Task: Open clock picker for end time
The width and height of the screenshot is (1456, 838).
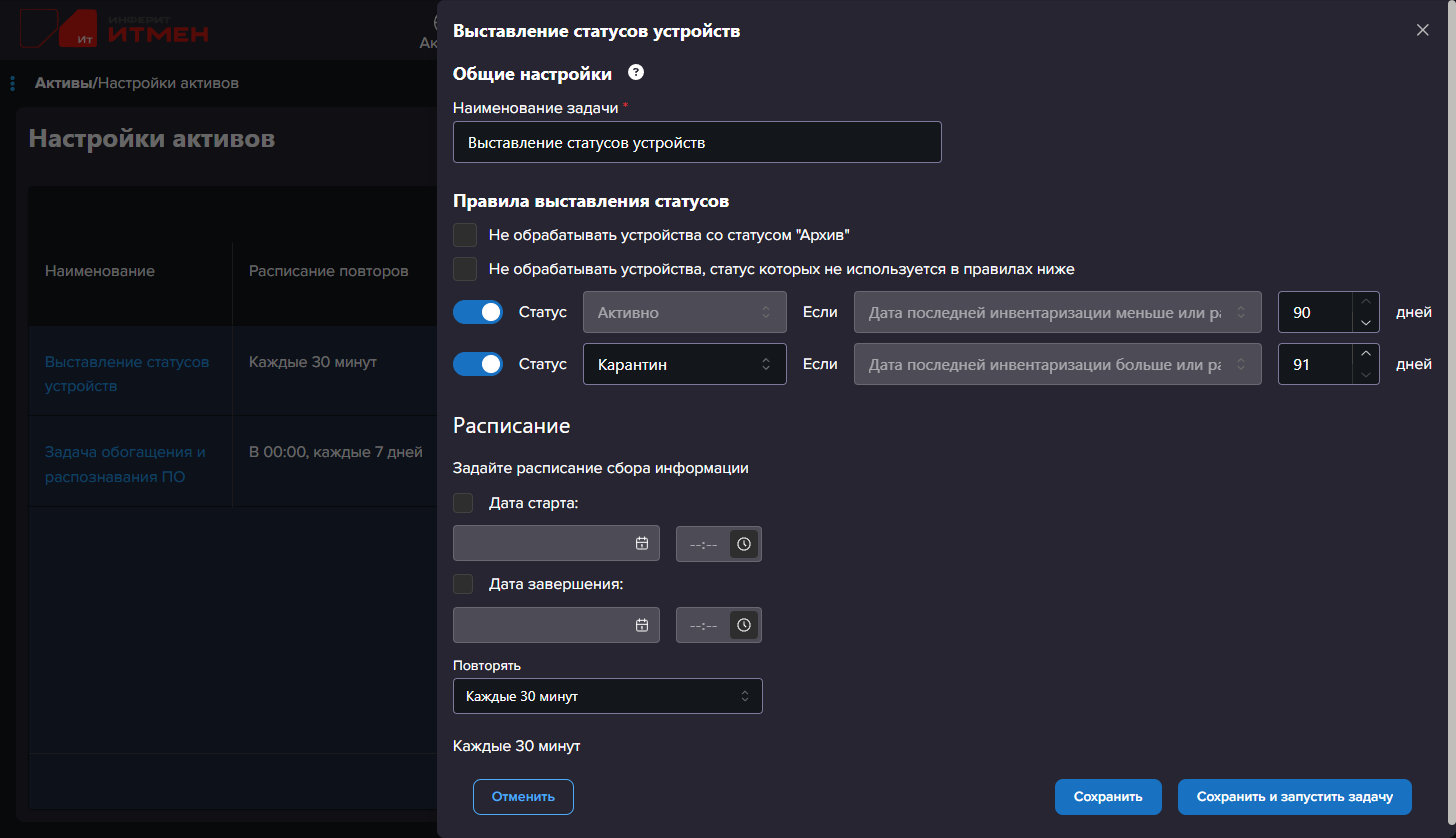Action: 743,625
